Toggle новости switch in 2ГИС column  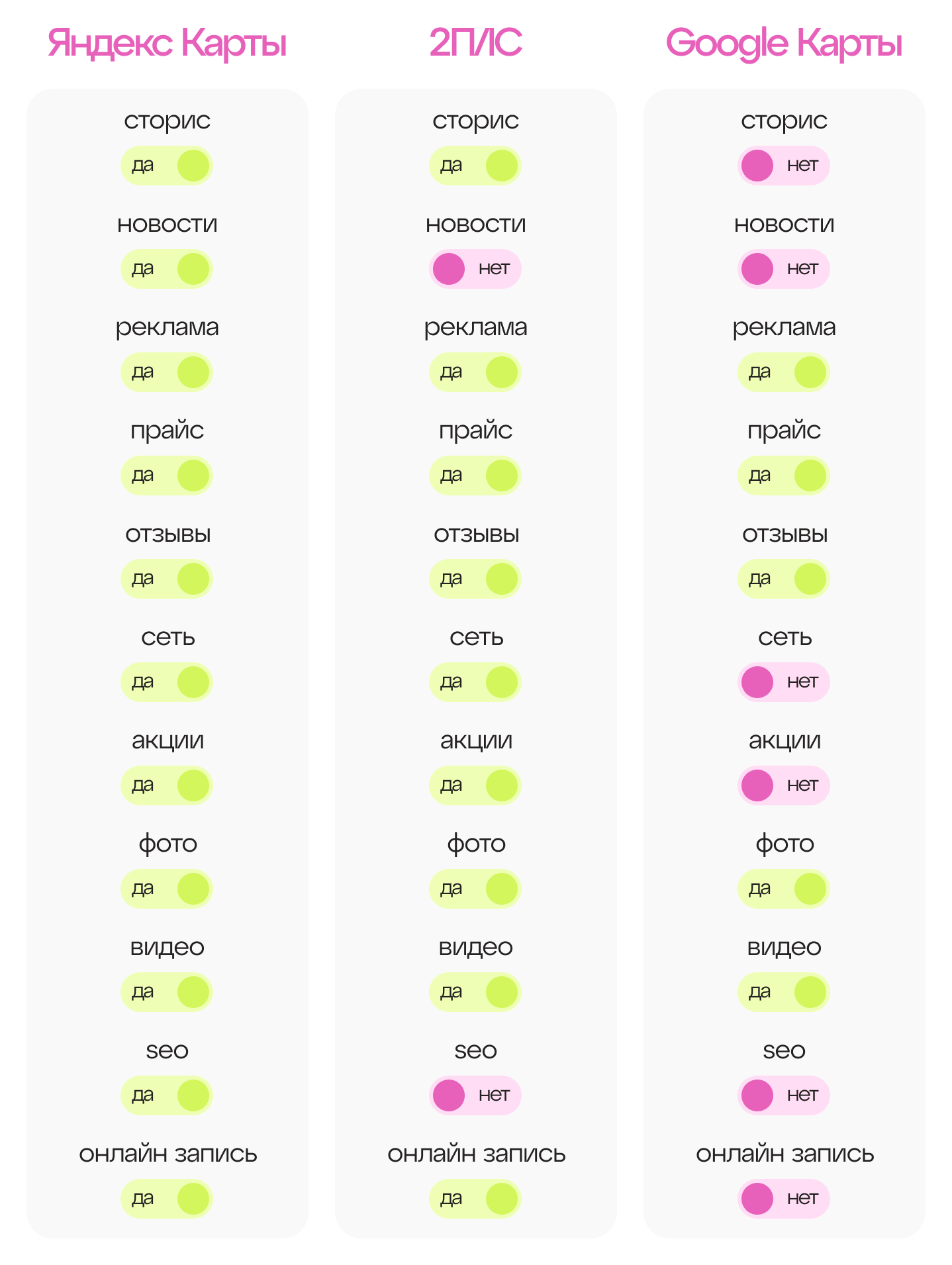[475, 269]
